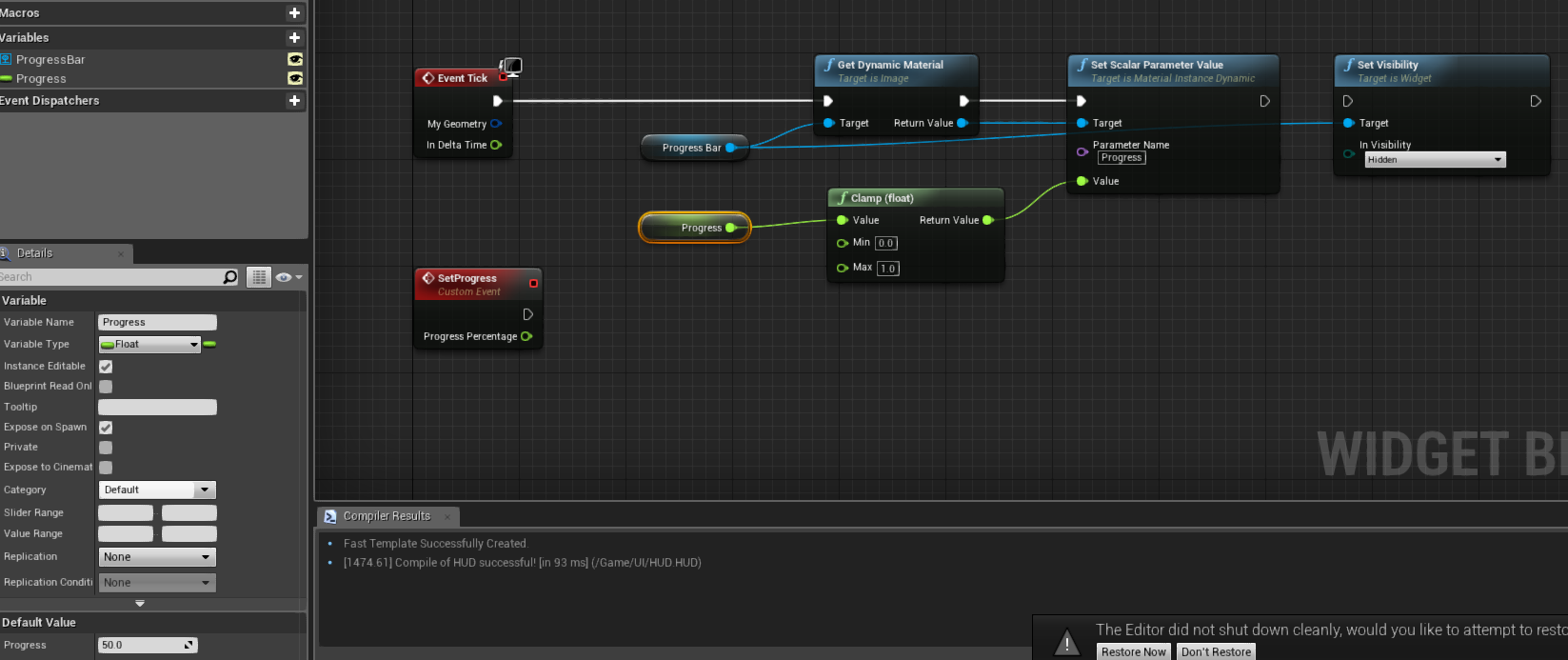Click the In Delta Time output pin
Viewport: 1568px width, 660px height.
pyautogui.click(x=496, y=145)
